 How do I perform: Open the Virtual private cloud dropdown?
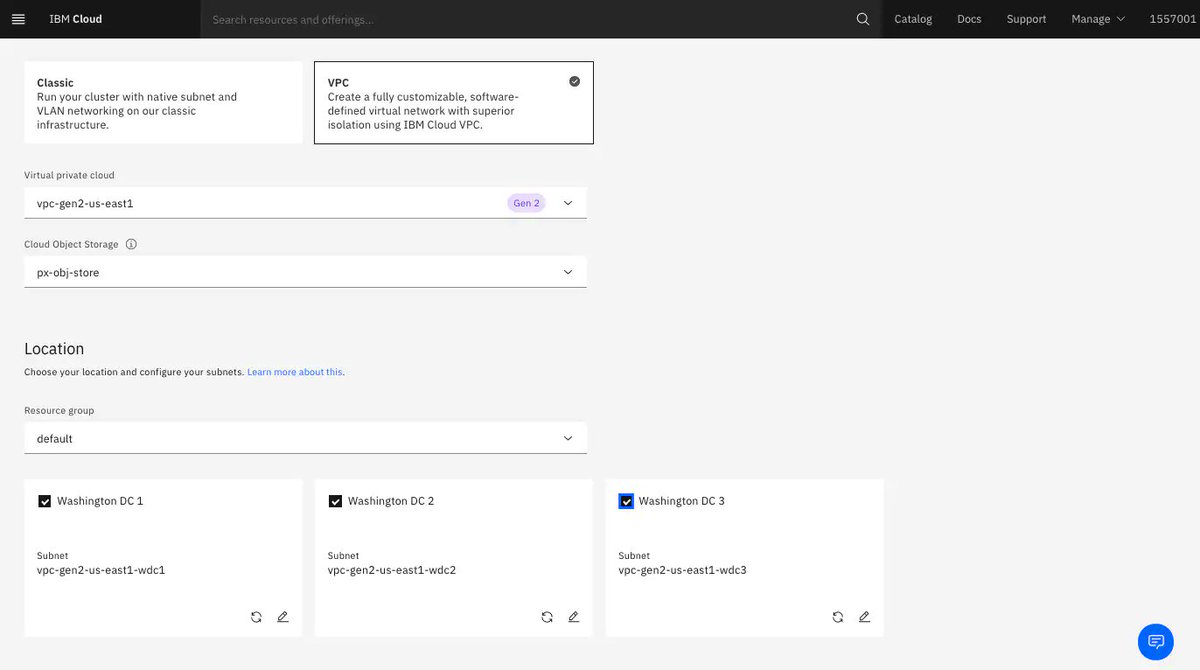point(305,203)
